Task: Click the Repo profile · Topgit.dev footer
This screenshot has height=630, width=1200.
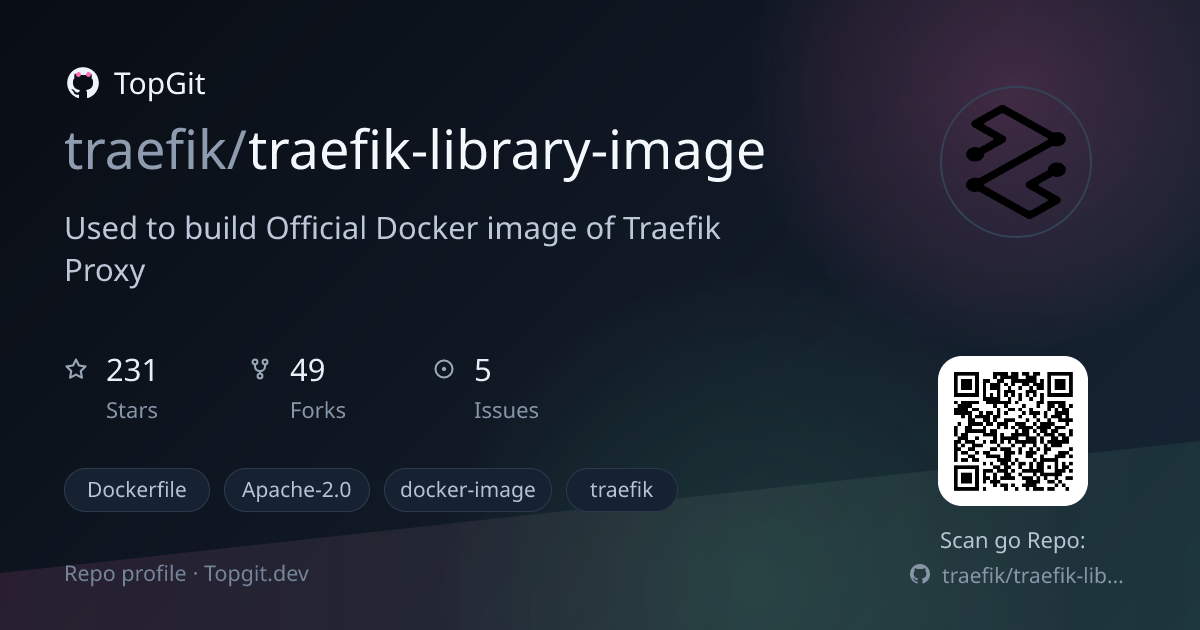Action: pyautogui.click(x=187, y=574)
